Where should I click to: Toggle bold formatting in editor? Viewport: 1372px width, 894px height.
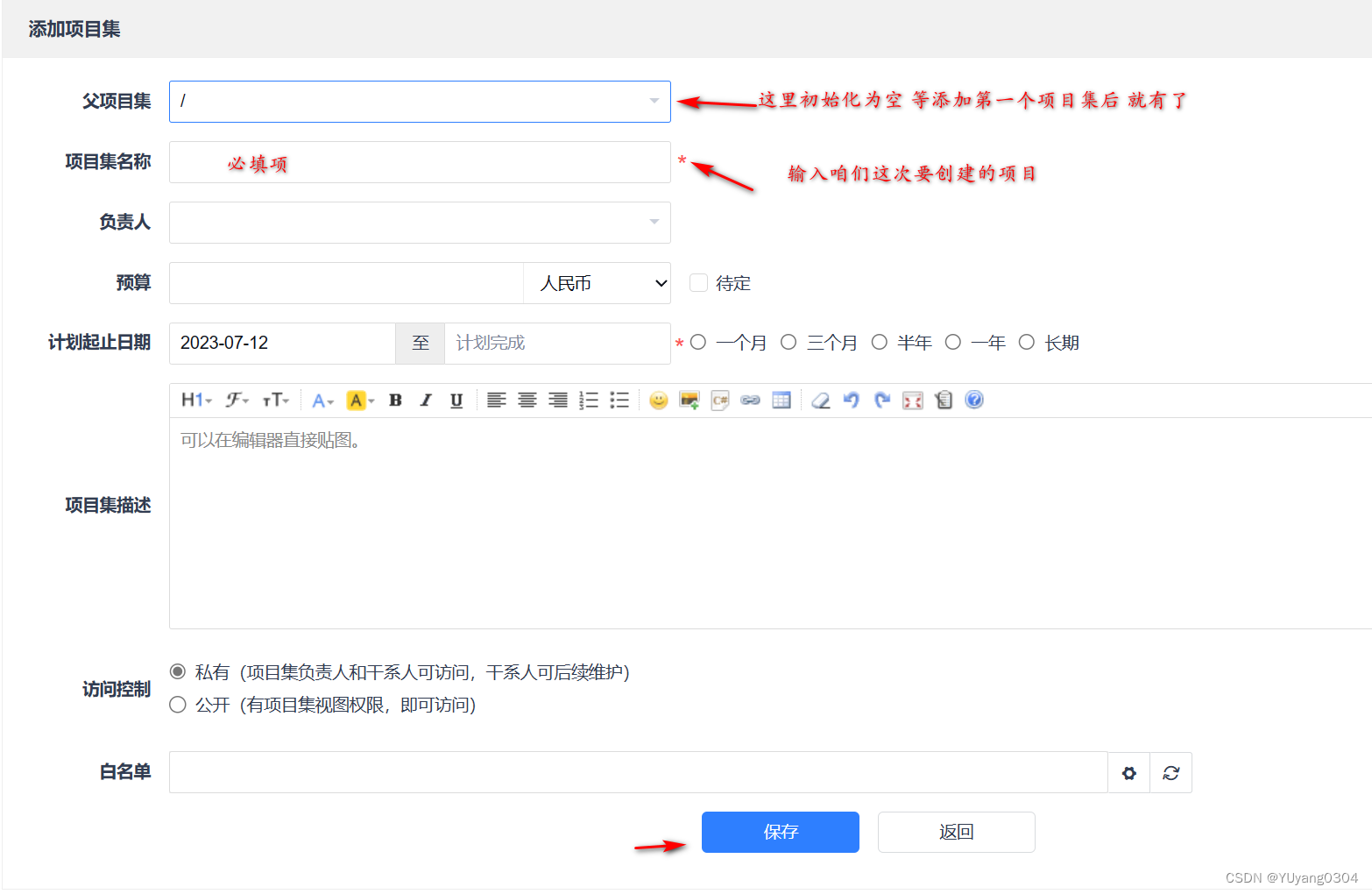(395, 401)
